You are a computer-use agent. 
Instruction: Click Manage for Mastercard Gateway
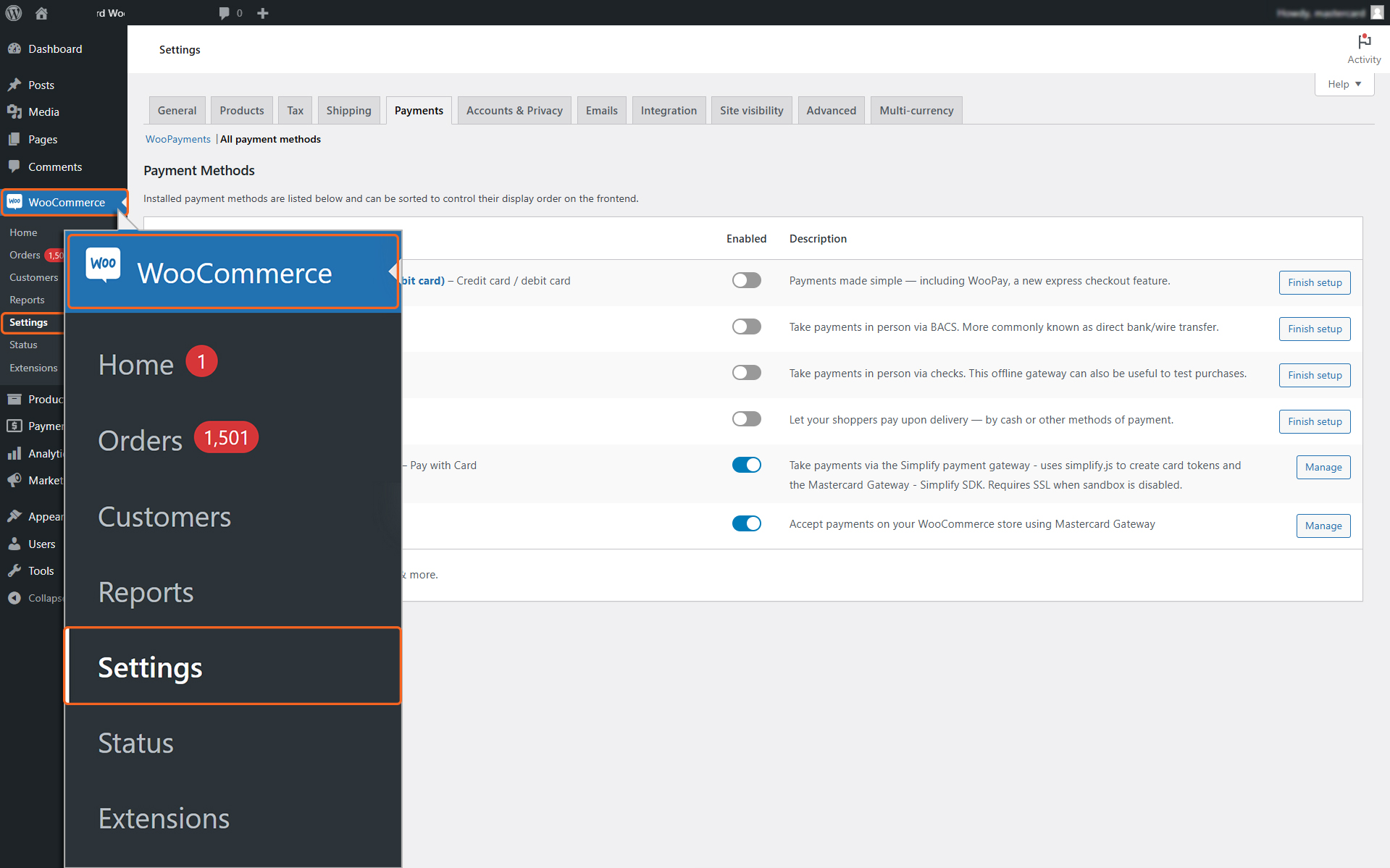[x=1323, y=526]
